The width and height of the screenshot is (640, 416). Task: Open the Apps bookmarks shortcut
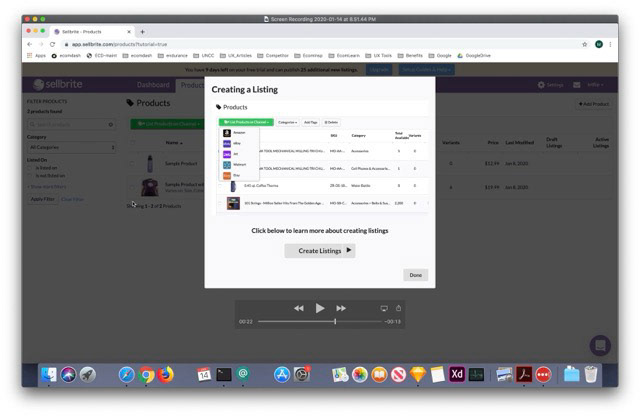click(x=36, y=56)
